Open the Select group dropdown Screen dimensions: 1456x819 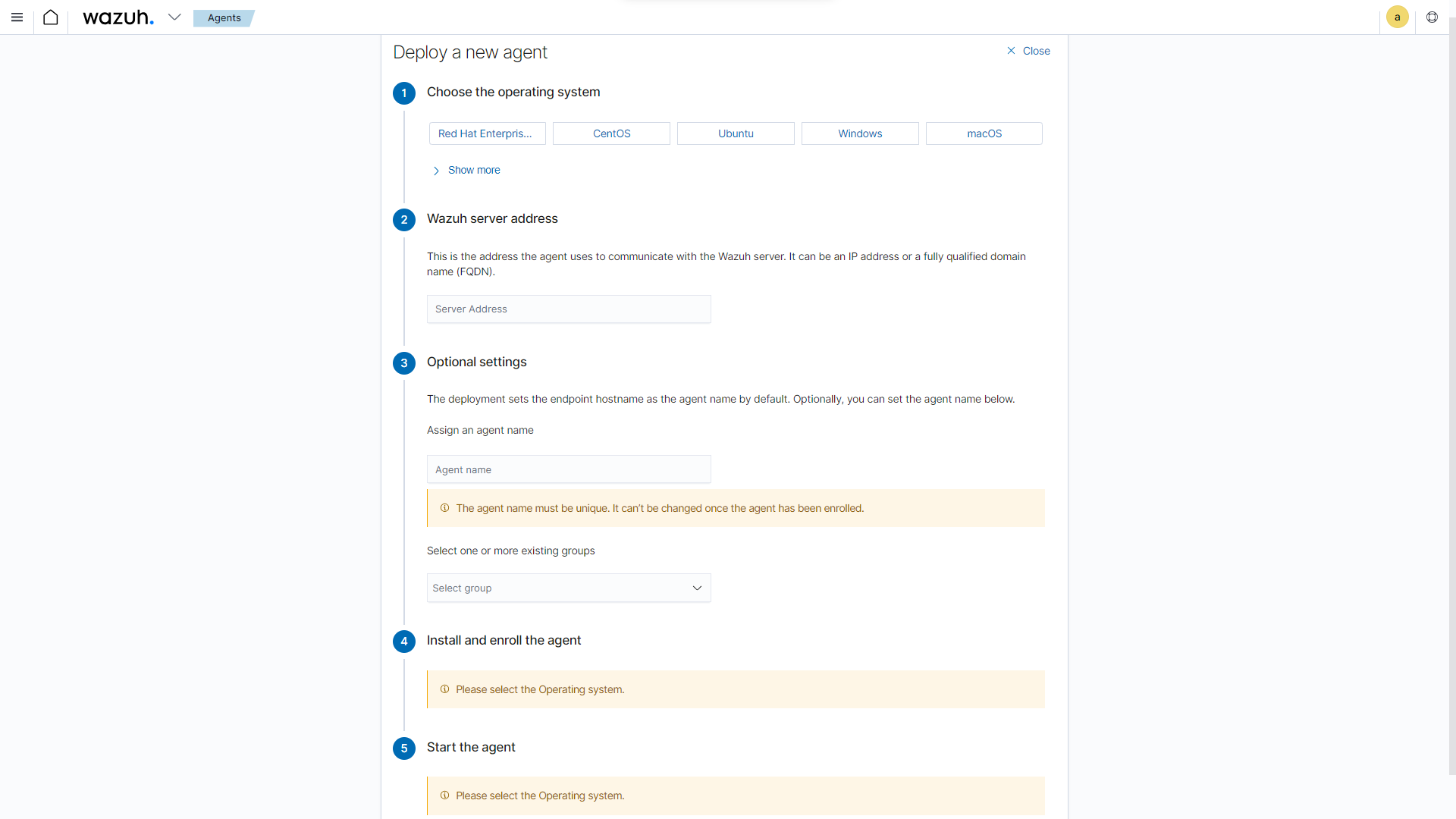[x=569, y=588]
